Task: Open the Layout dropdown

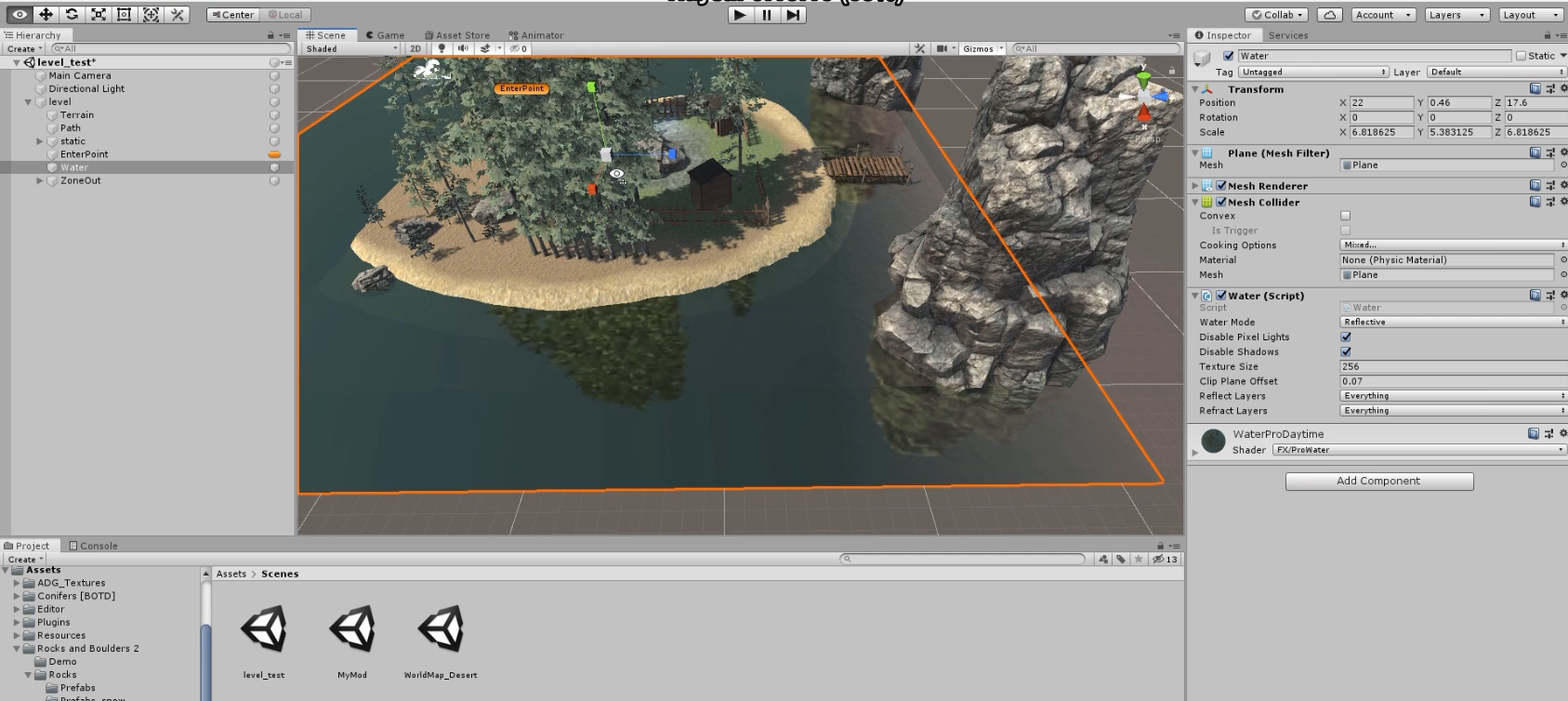Action: coord(1529,15)
